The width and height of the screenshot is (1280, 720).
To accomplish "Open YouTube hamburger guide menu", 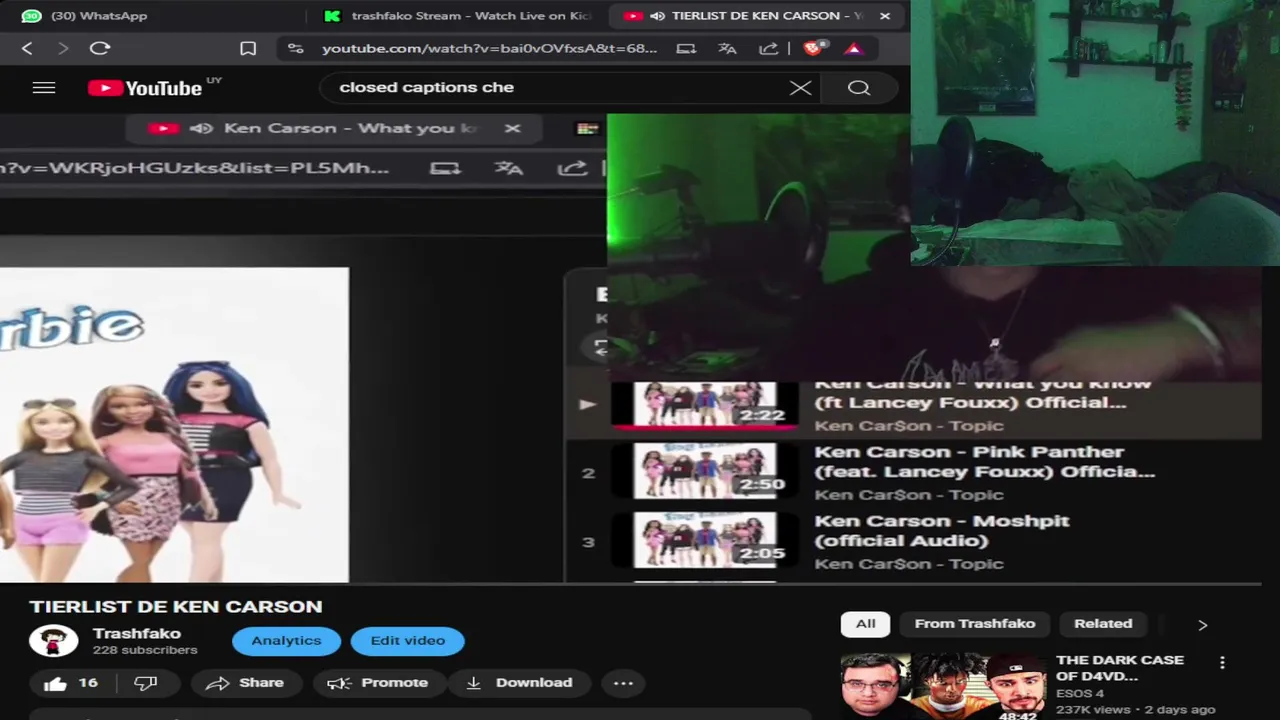I will click(x=44, y=87).
